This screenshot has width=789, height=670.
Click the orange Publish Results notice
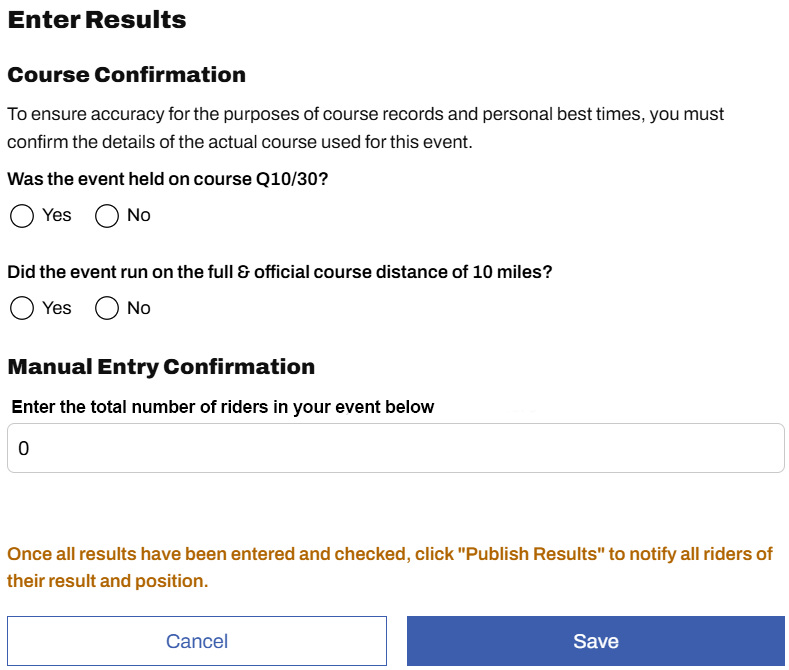(390, 567)
